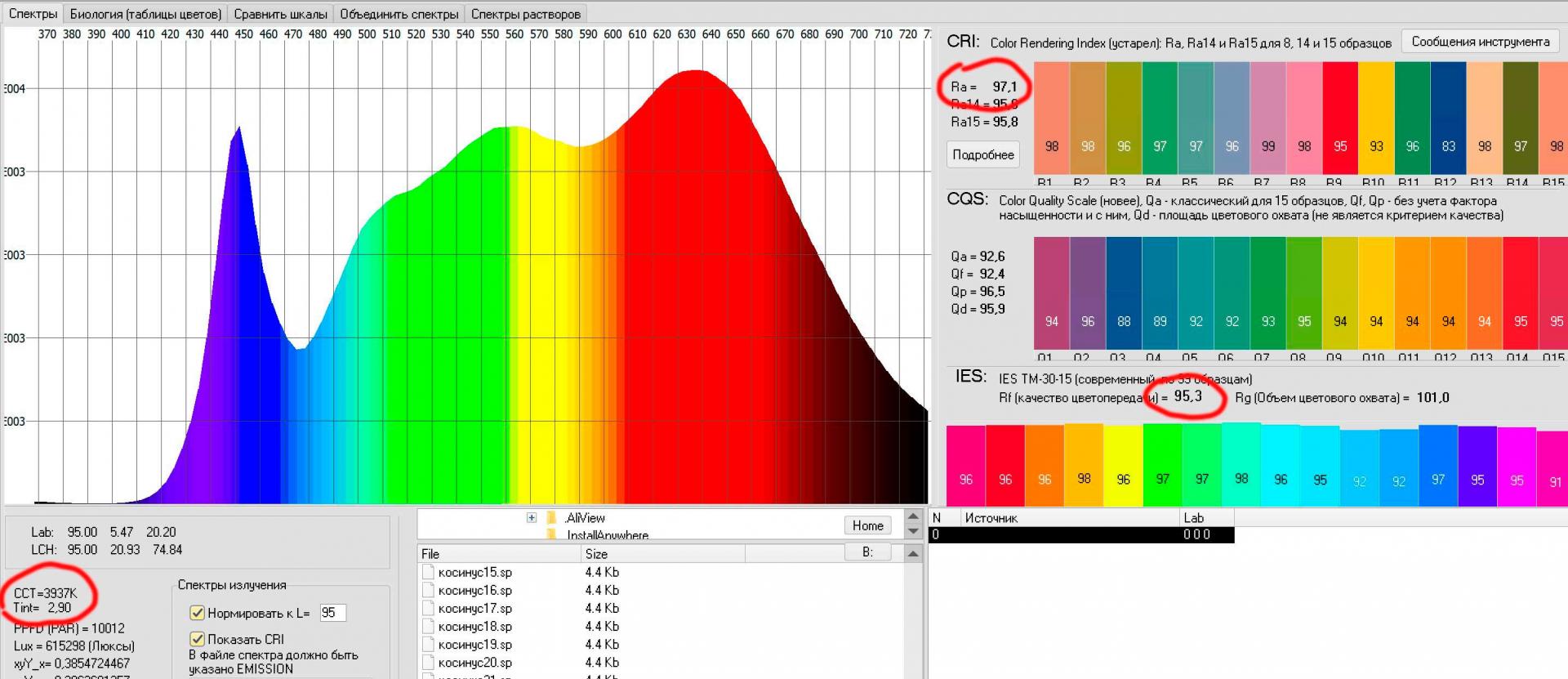Toggle the 'Нормировать к L=' checkbox
This screenshot has height=679, width=1568.
coord(197,613)
